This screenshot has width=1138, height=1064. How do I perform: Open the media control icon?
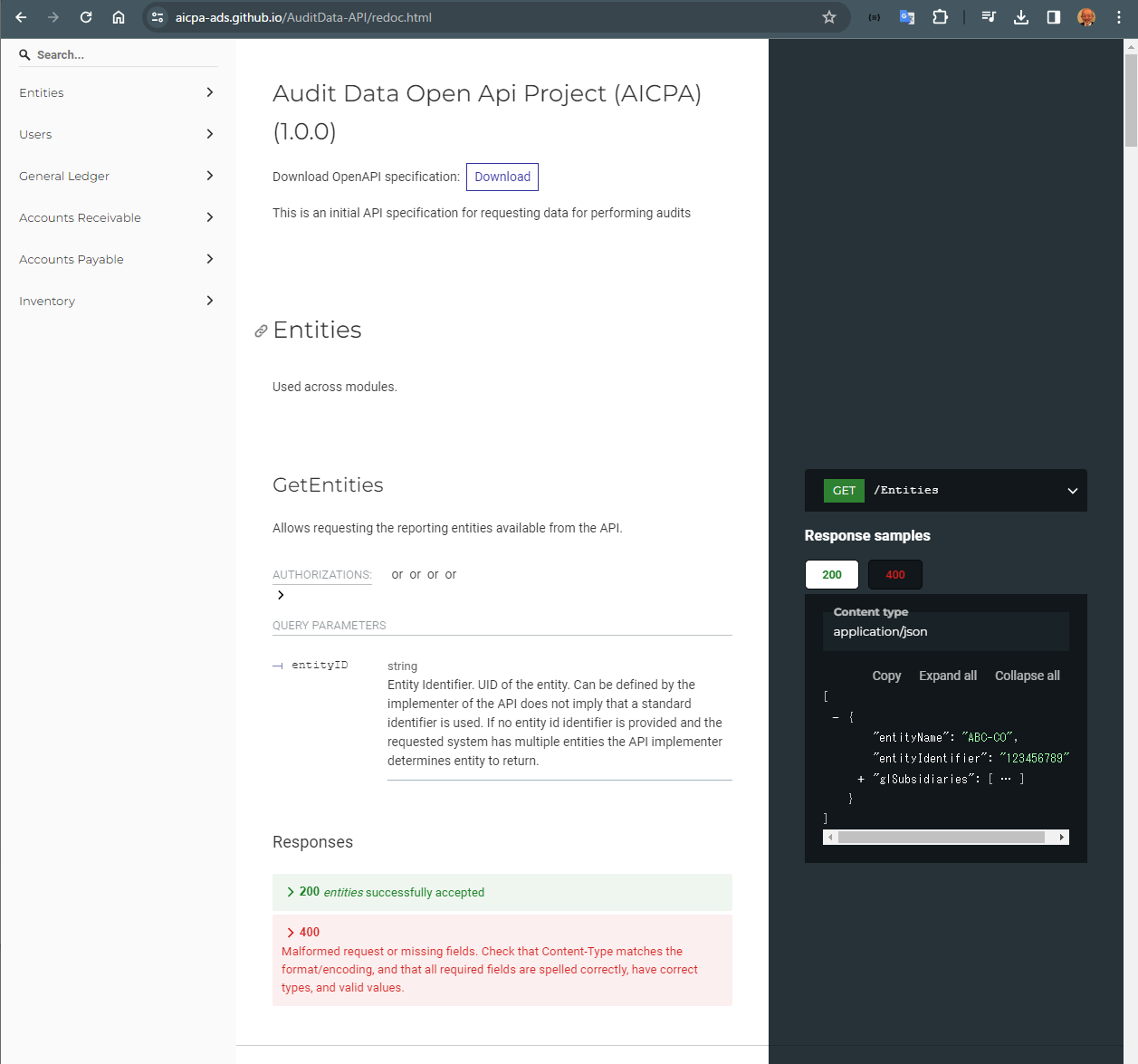(989, 17)
